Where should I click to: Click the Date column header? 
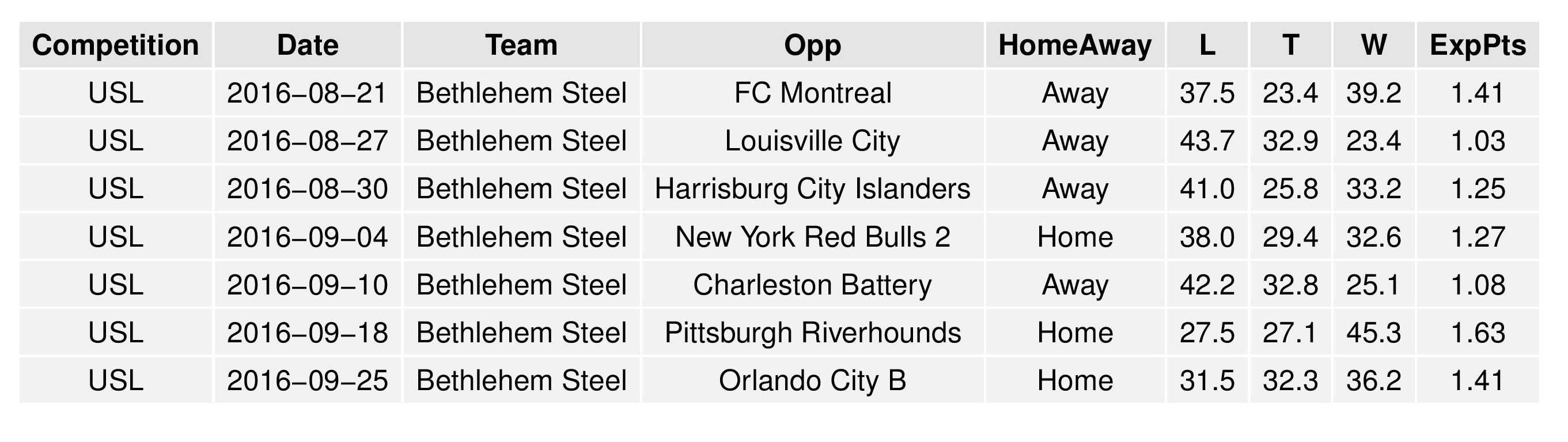tap(308, 45)
